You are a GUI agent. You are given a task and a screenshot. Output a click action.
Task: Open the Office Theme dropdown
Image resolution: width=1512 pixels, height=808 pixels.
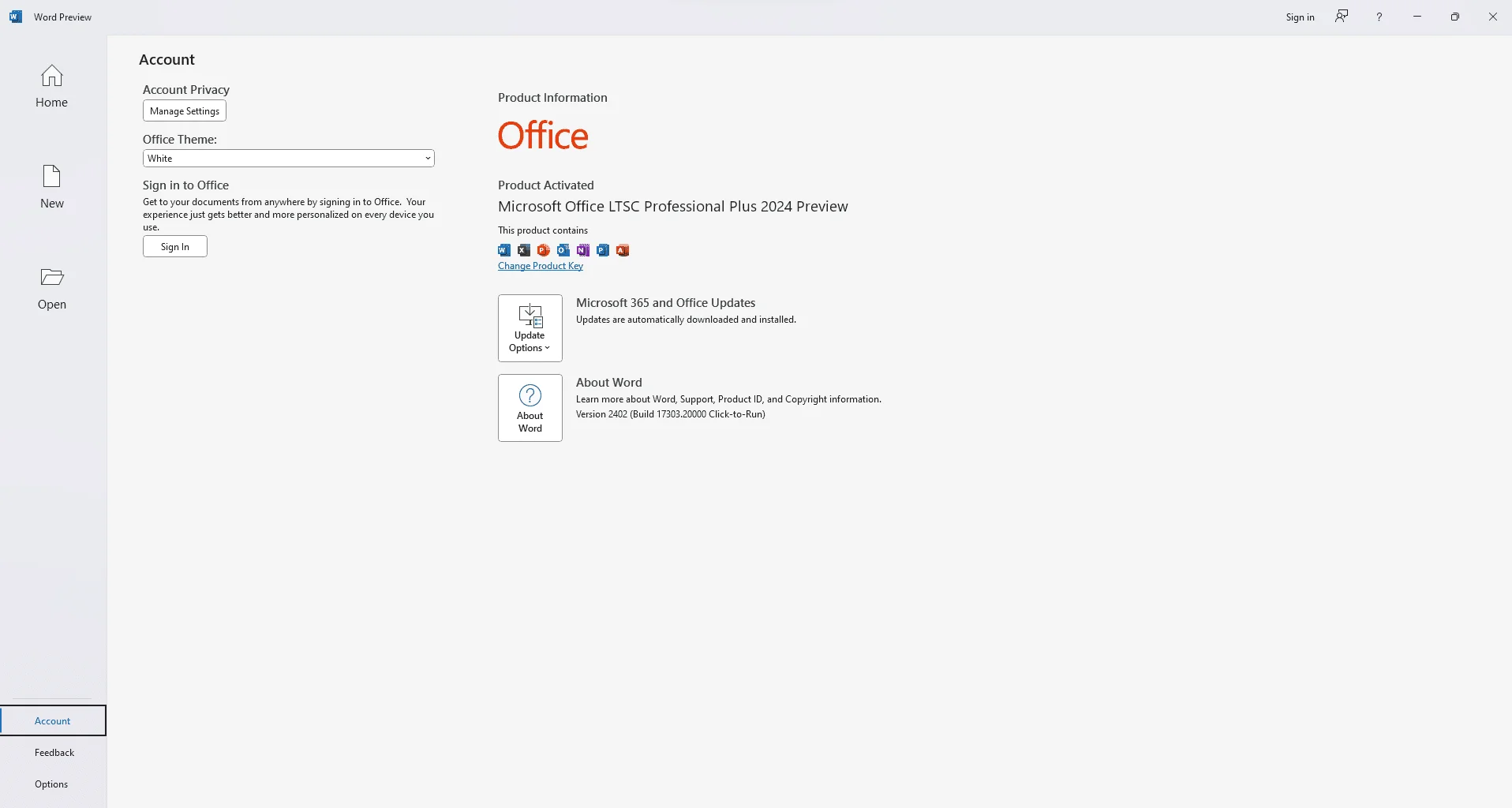289,159
